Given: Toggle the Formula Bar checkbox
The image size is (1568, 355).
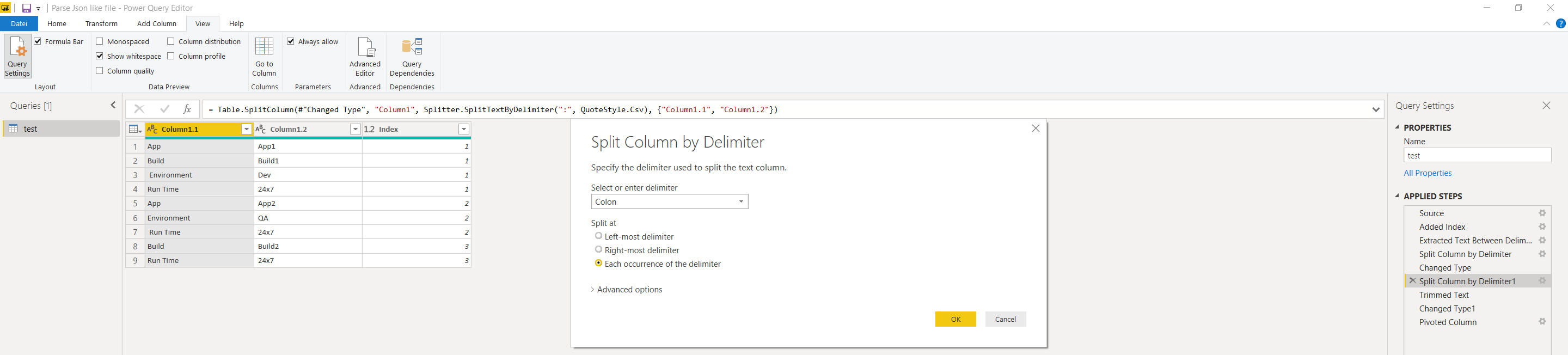Looking at the screenshot, I should [x=38, y=41].
